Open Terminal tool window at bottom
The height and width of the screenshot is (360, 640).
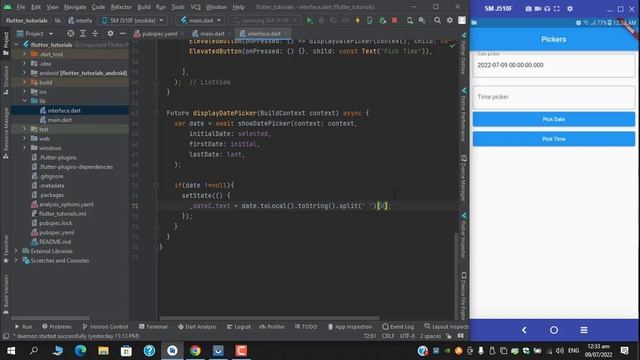pos(153,327)
